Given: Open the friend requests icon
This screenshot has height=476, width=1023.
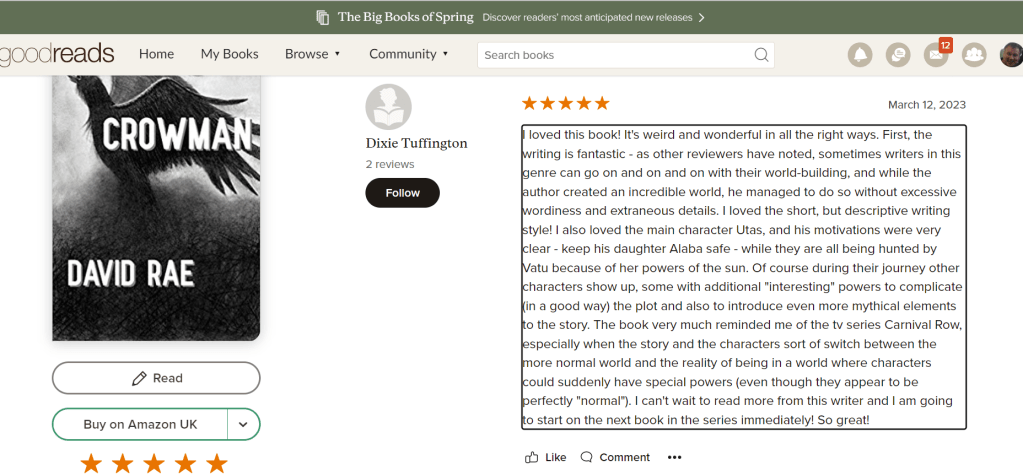Looking at the screenshot, I should pyautogui.click(x=974, y=55).
